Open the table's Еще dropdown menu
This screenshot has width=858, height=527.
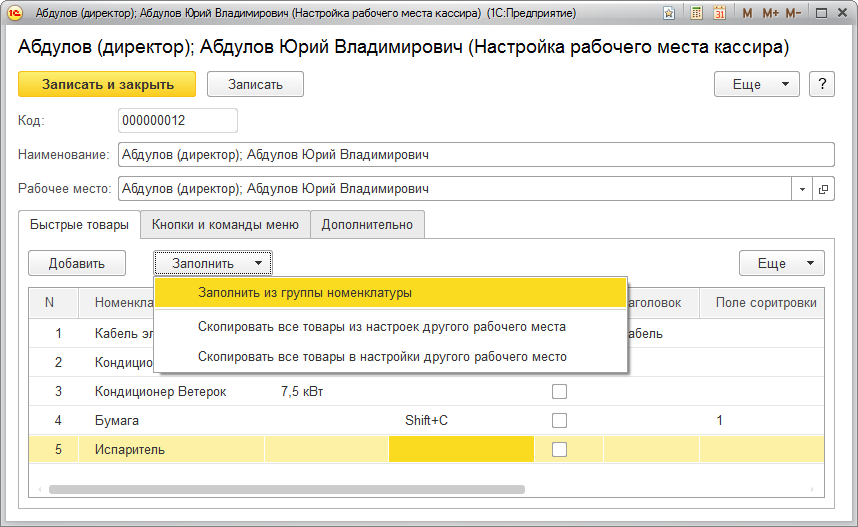click(782, 263)
